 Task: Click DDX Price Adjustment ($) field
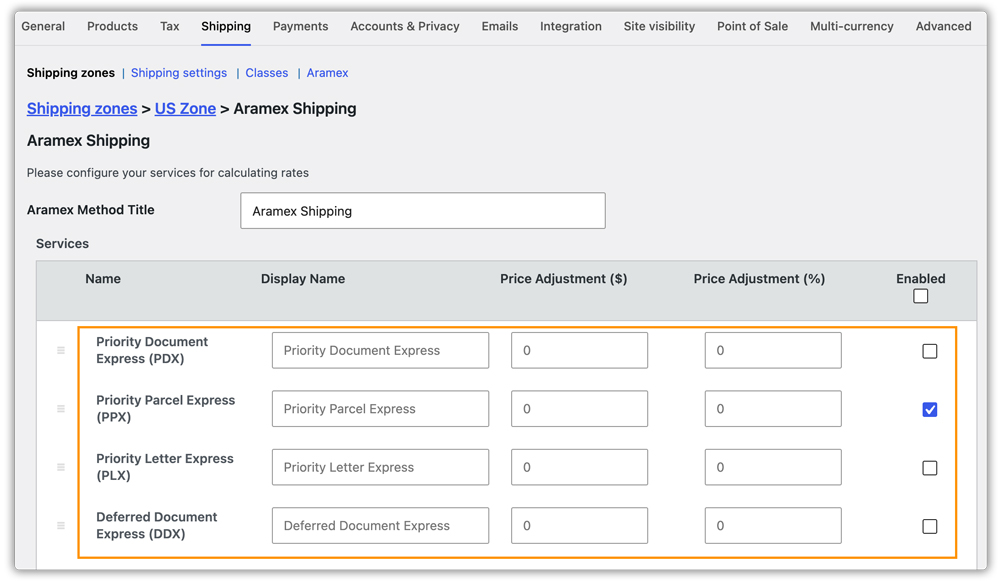(x=579, y=526)
